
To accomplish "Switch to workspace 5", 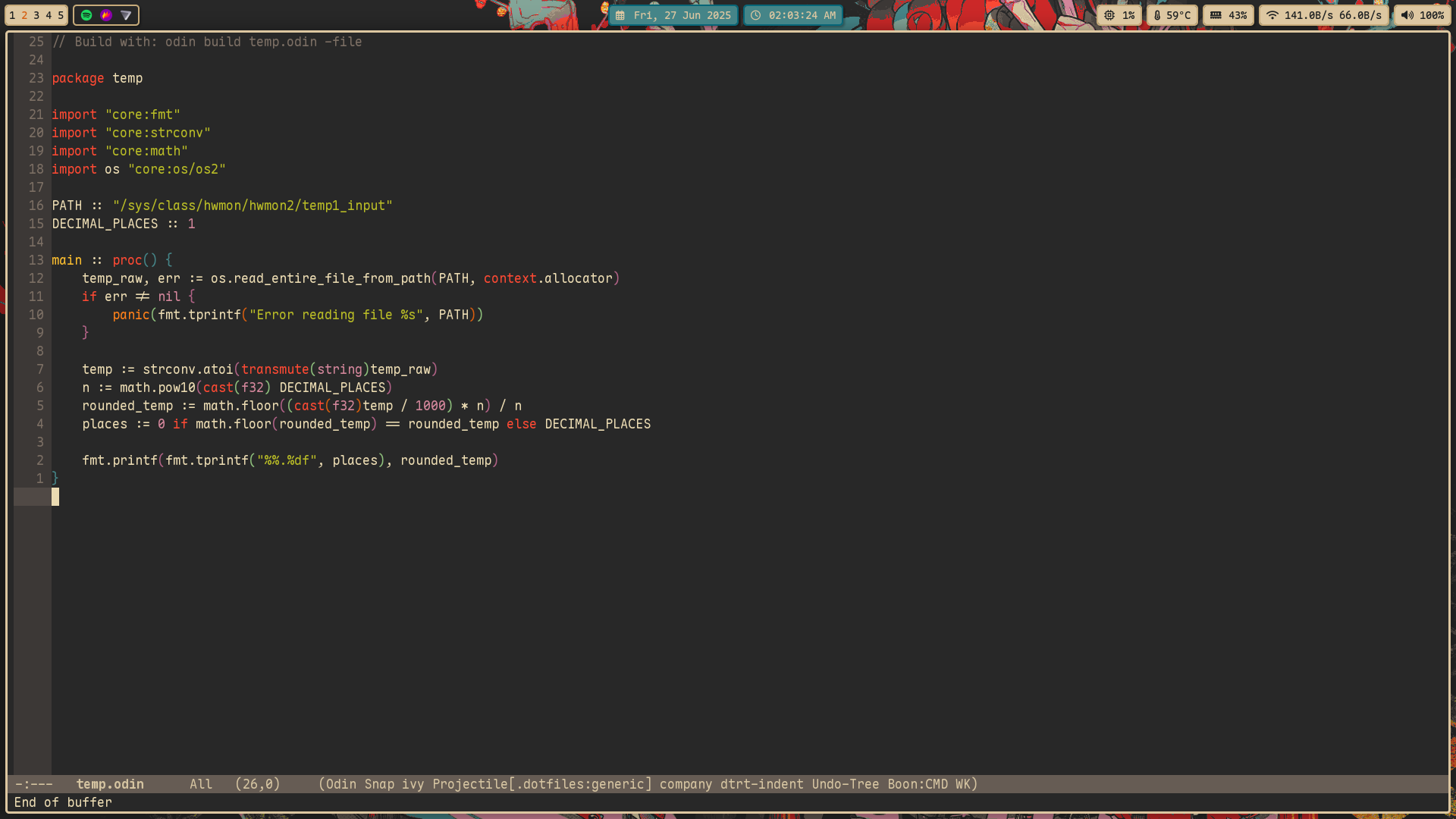I will [x=61, y=15].
